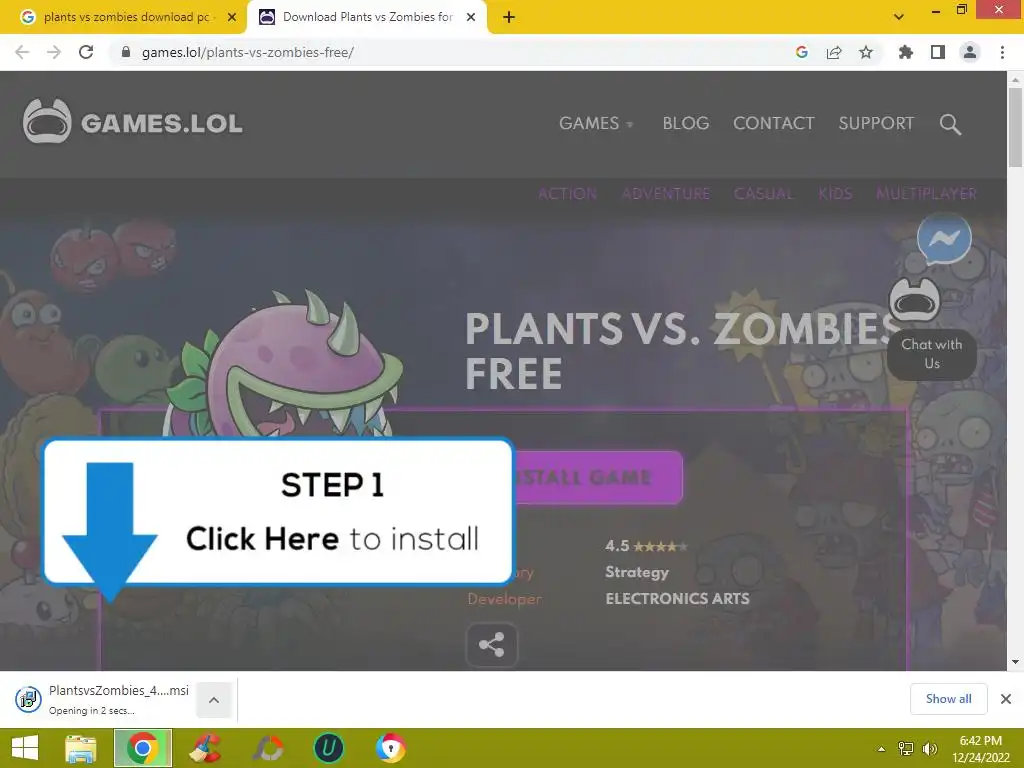Click the share icon below Developer
This screenshot has width=1024, height=768.
coord(491,645)
